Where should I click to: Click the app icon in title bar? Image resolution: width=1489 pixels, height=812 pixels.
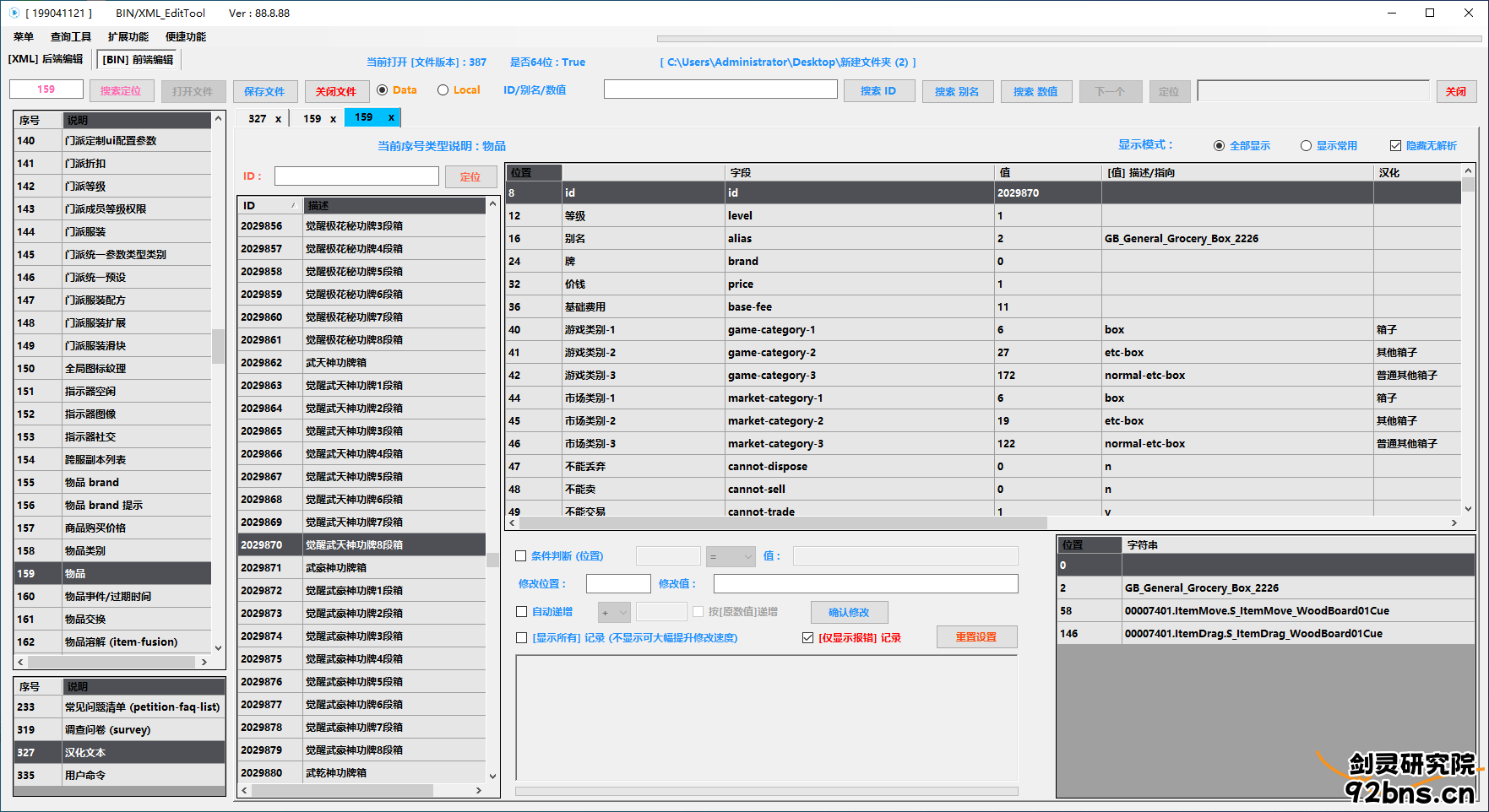(x=14, y=13)
